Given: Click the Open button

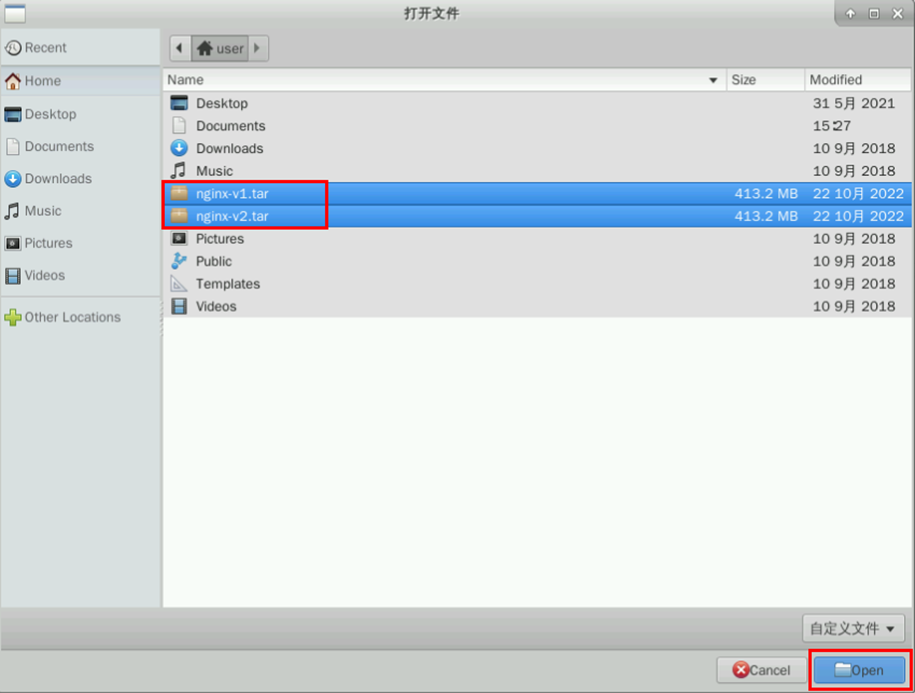Looking at the screenshot, I should click(x=859, y=670).
